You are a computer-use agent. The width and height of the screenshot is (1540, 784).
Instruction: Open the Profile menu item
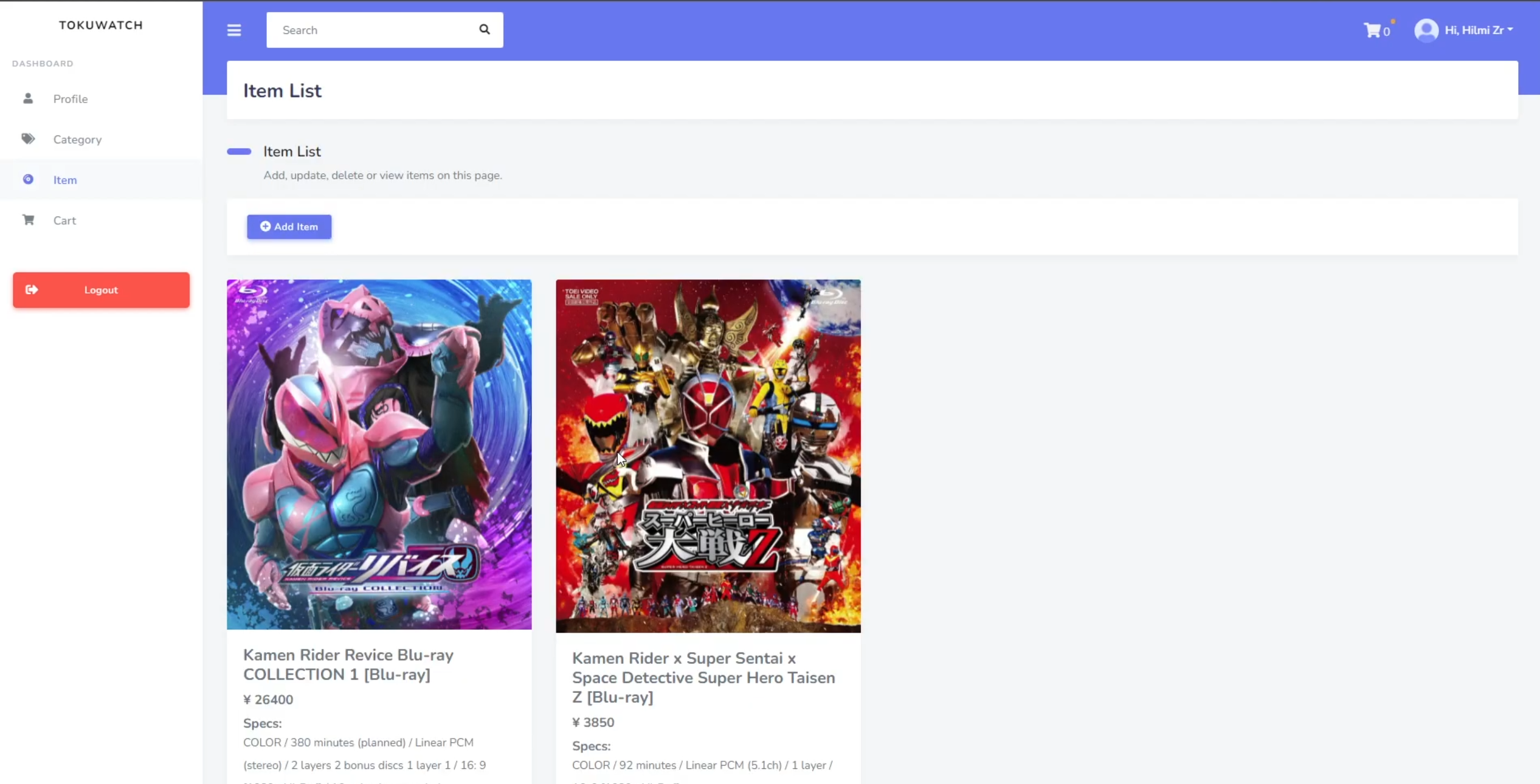click(x=101, y=98)
